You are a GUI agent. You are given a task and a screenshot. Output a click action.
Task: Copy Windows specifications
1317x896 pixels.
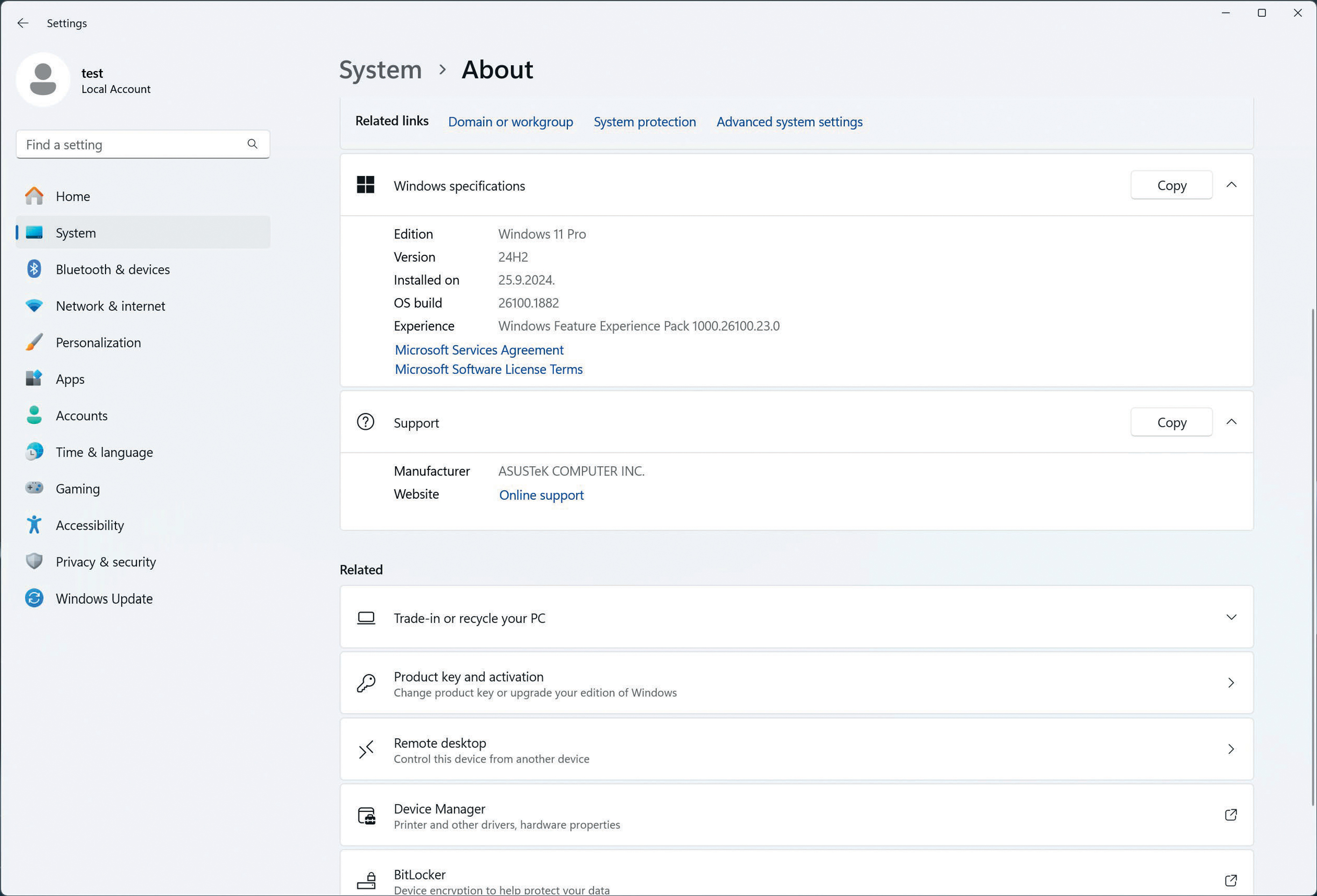1171,185
